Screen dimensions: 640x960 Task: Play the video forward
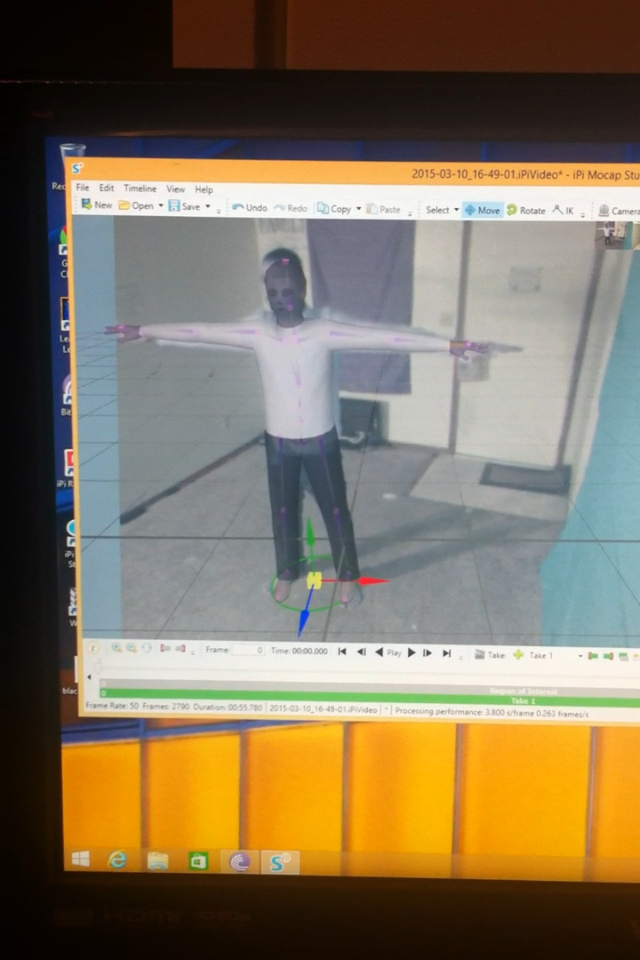412,653
